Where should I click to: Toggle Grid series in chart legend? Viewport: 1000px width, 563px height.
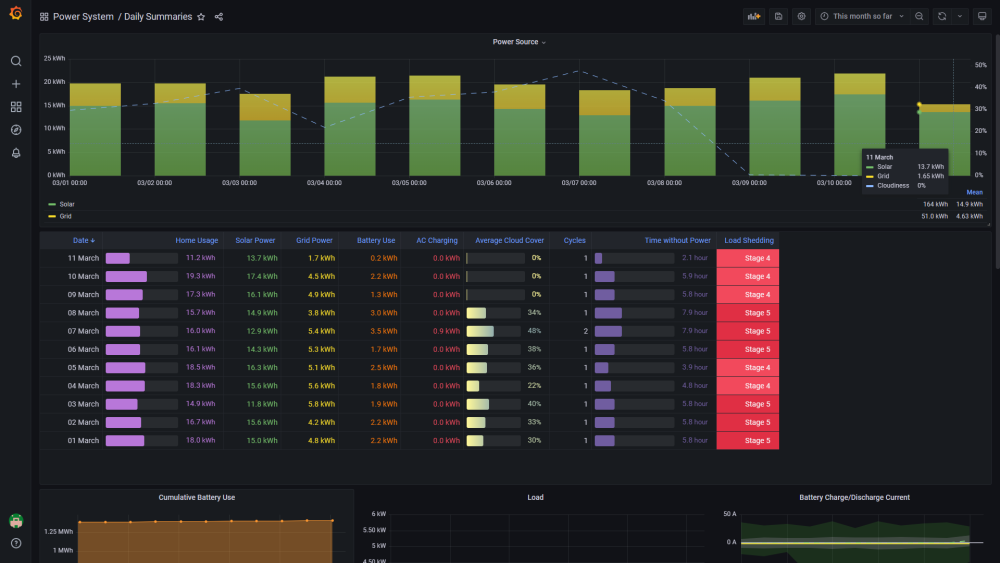pyautogui.click(x=65, y=216)
